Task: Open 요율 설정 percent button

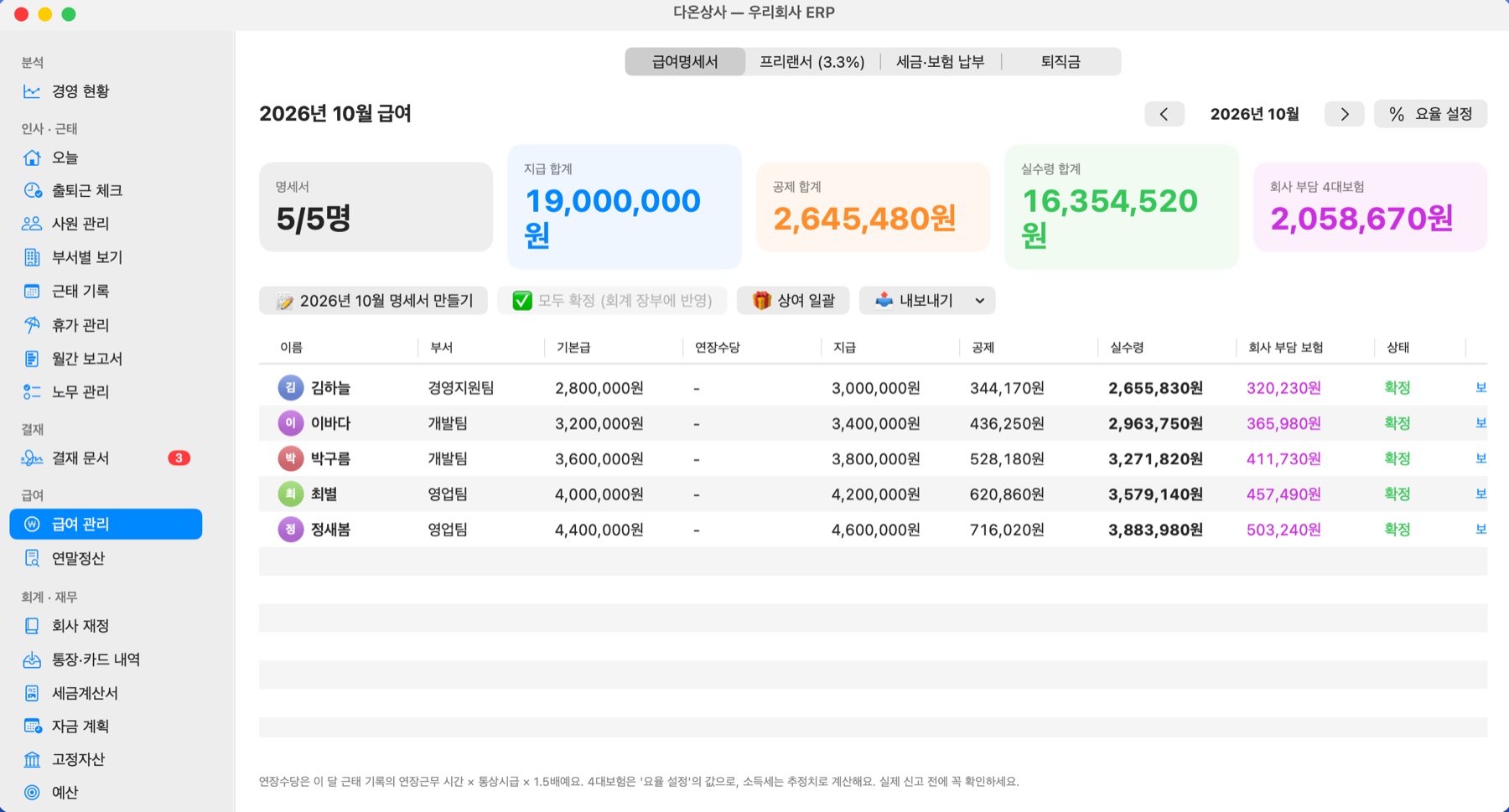Action: pyautogui.click(x=1431, y=114)
